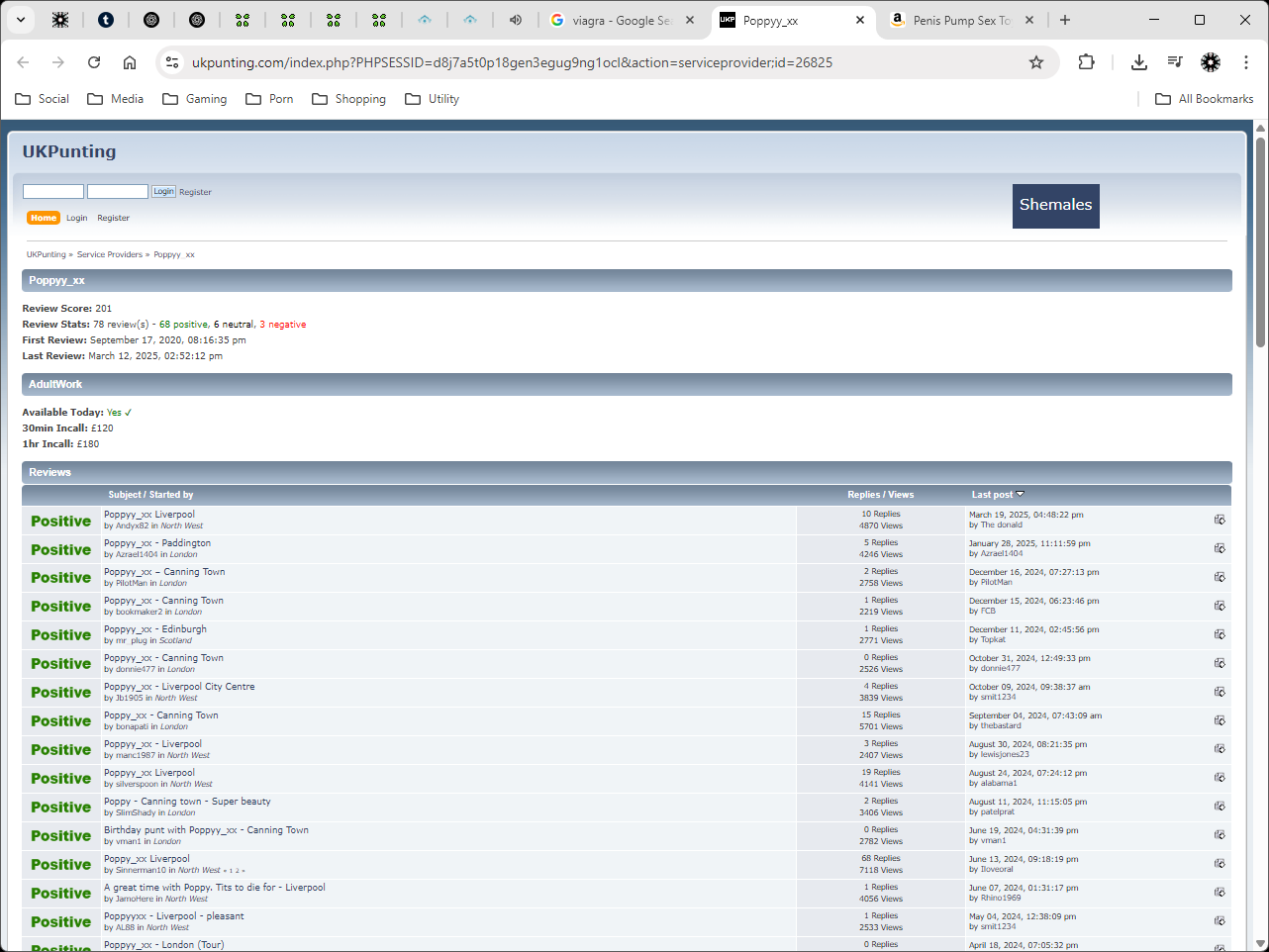Open the Shopping bookmarks folder
1269x952 pixels.
(349, 99)
